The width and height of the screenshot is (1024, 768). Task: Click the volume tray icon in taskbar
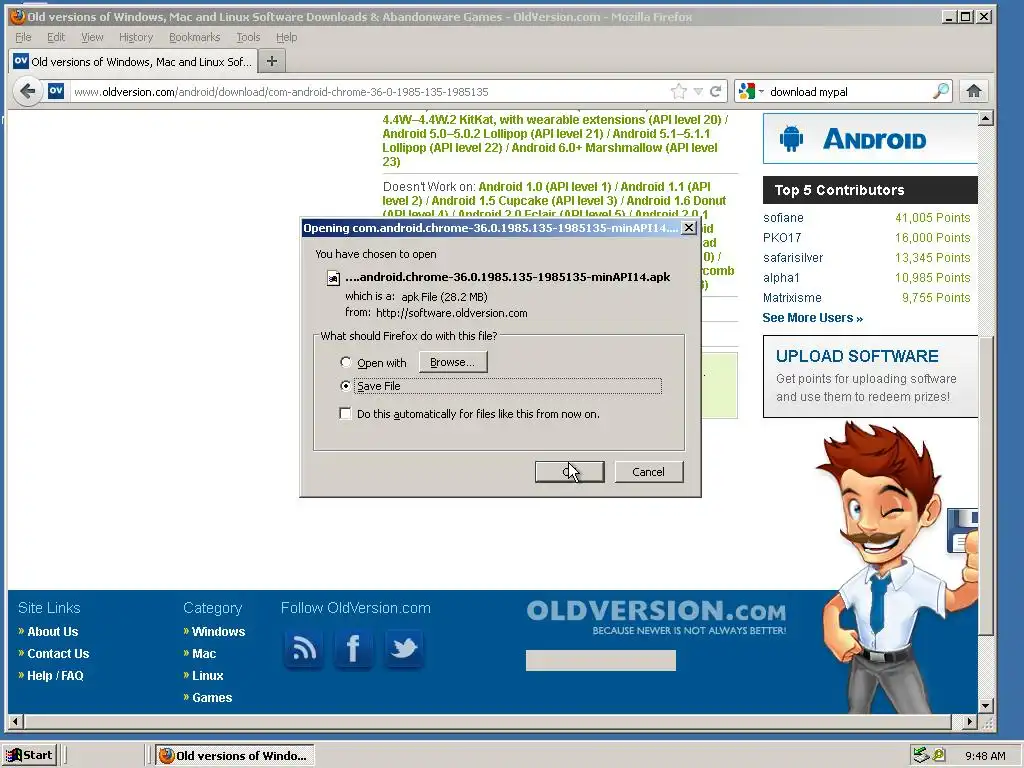[938, 755]
